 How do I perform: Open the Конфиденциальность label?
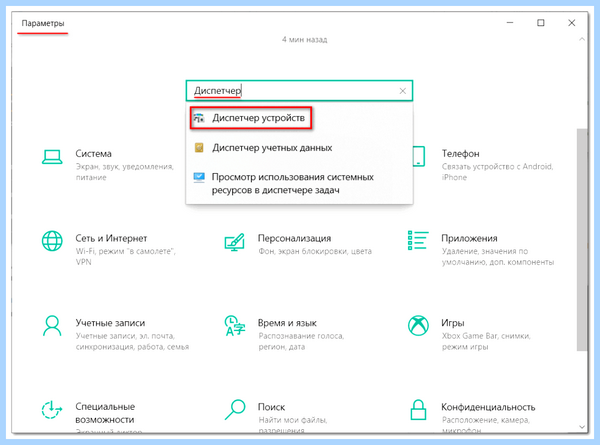[488, 407]
